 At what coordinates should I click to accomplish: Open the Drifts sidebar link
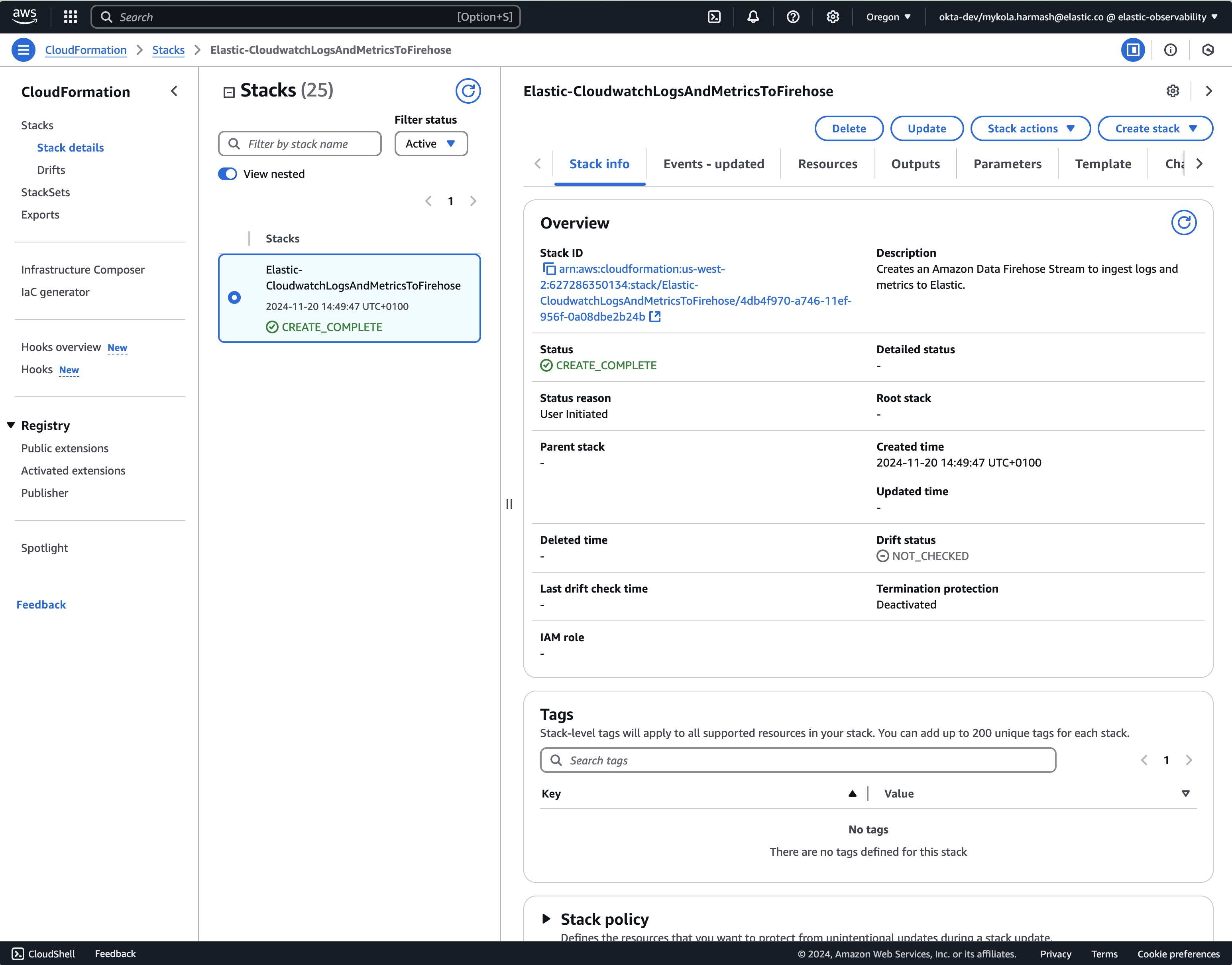coord(51,170)
